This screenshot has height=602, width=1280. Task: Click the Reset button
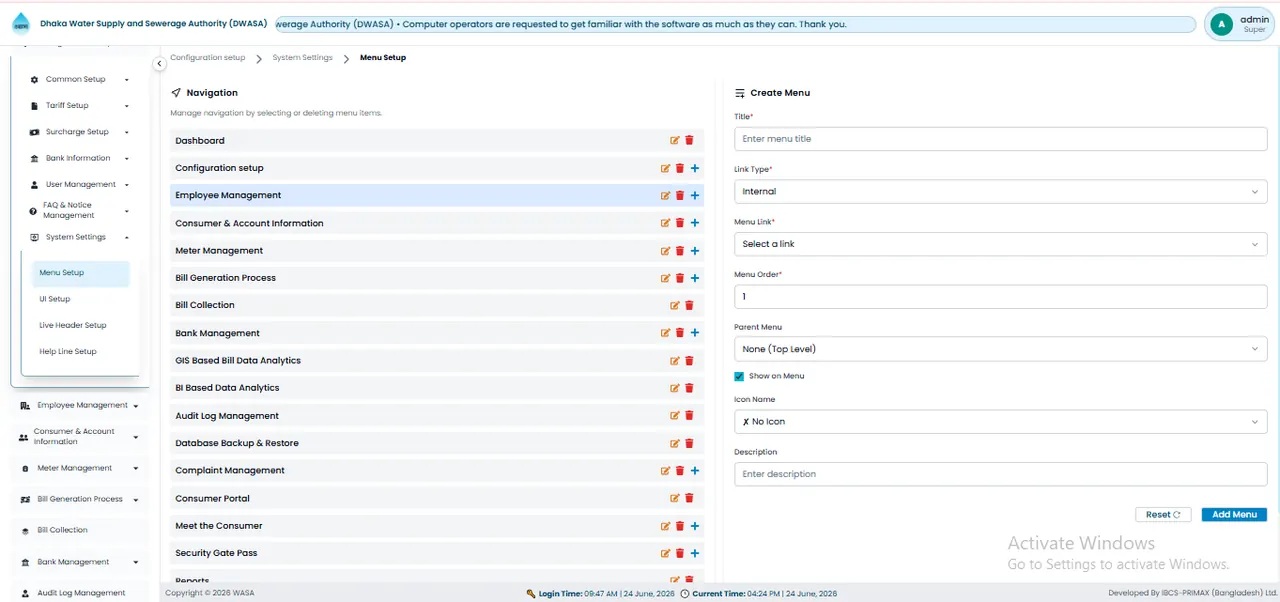pos(1163,515)
